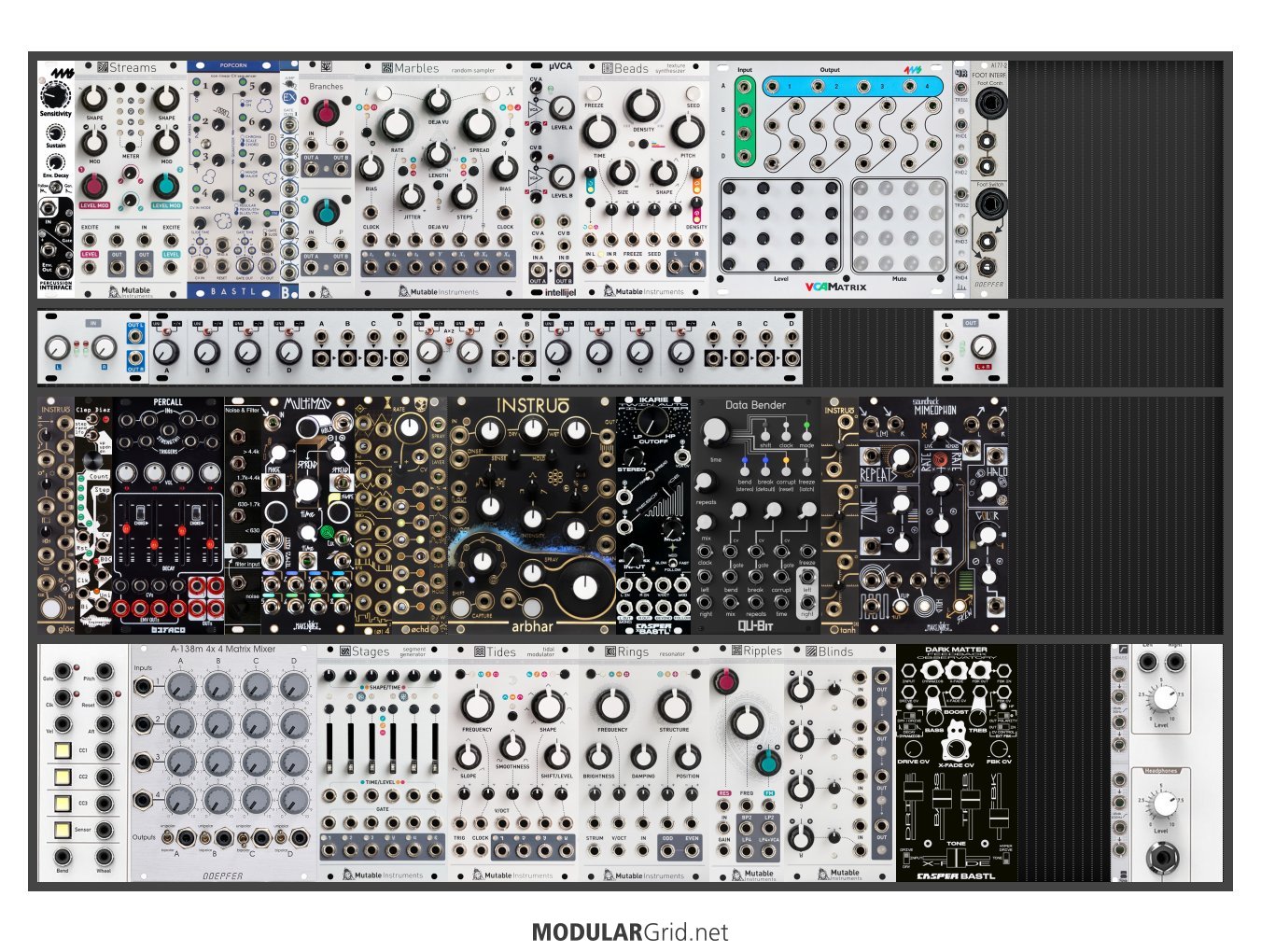
Task: Click the BRIGHTNESS knob on Rings
Action: 599,756
